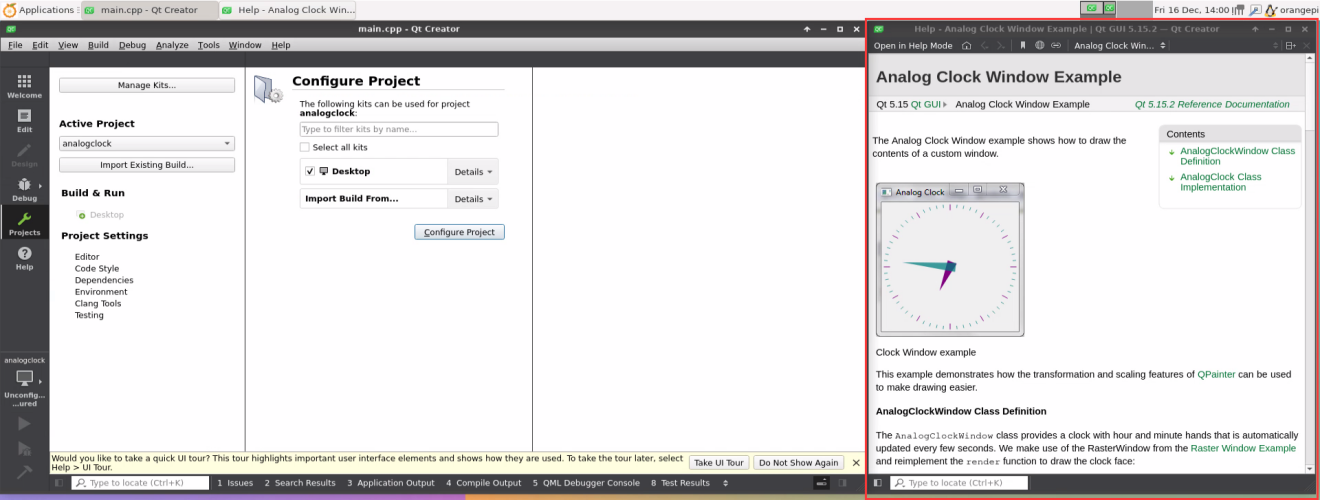This screenshot has height=500, width=1320.
Task: Expand Import Build From Details
Action: click(473, 199)
